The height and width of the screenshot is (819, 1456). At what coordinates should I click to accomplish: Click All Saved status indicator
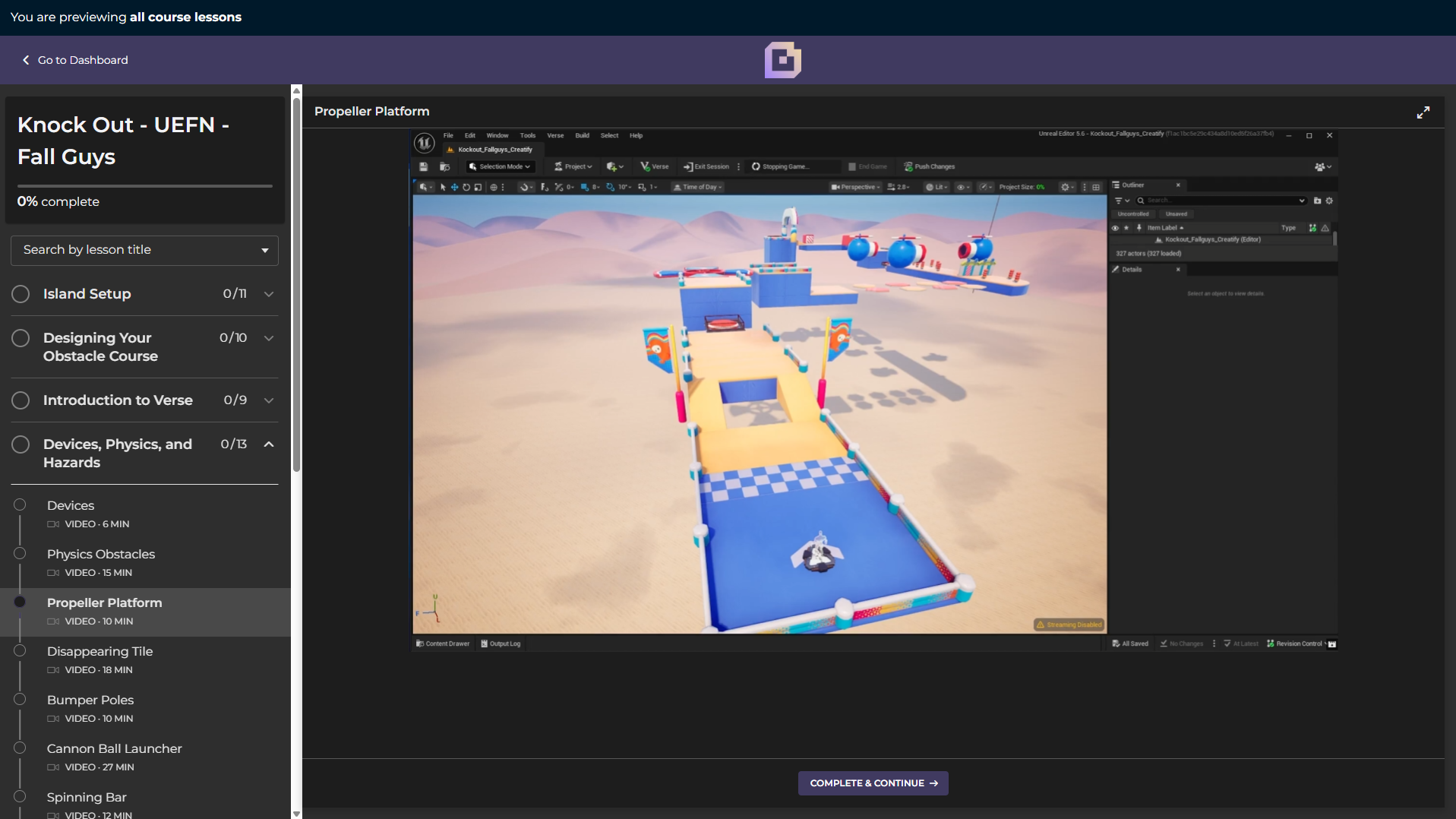click(x=1130, y=643)
